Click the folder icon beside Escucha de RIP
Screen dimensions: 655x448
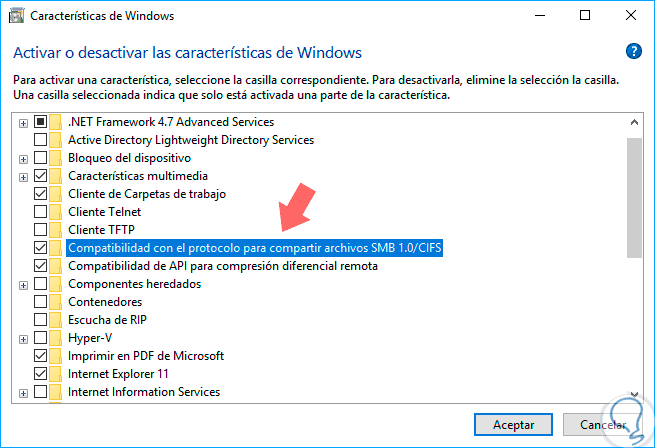(57, 320)
